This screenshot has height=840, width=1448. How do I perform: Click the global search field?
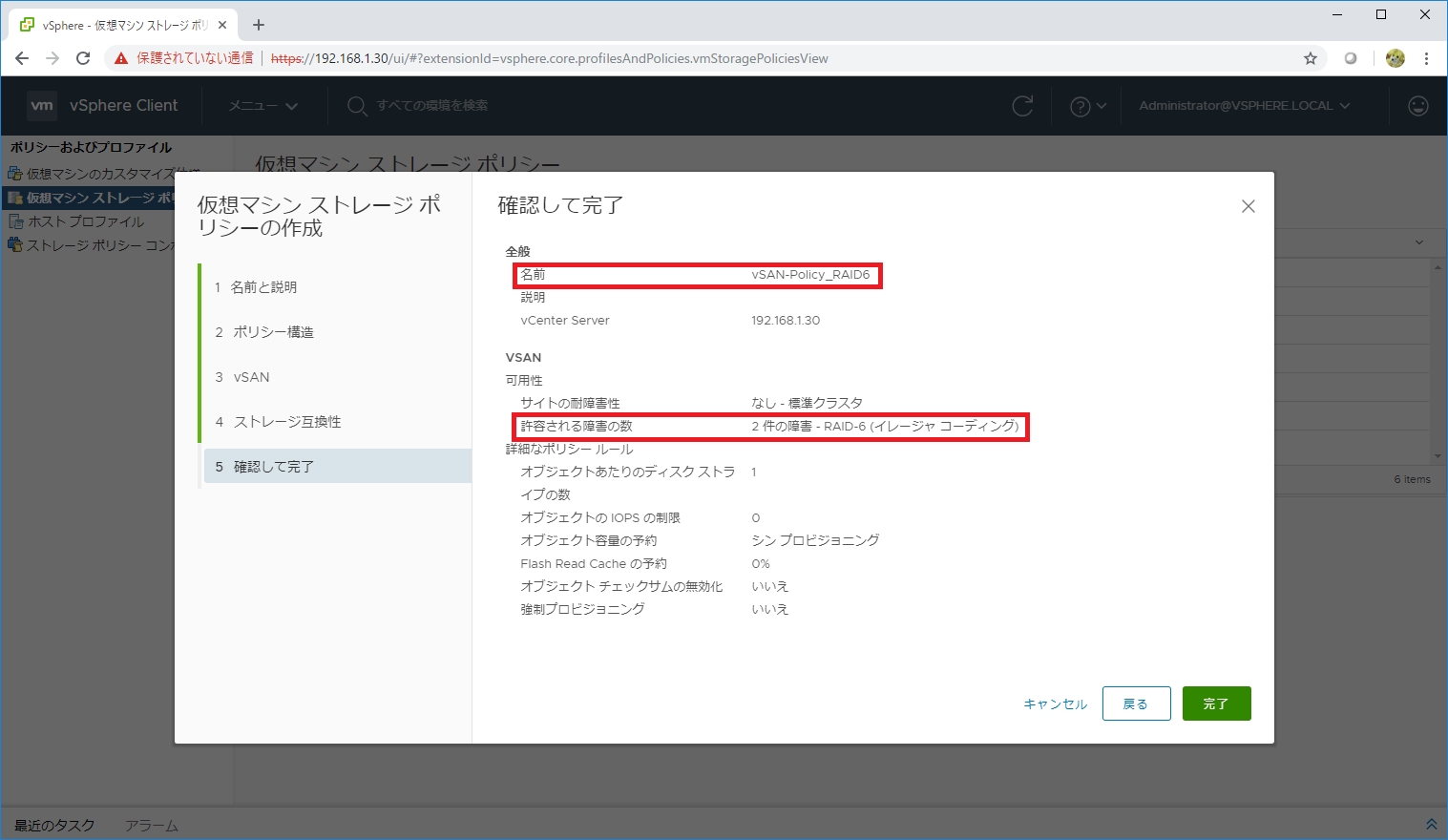coord(431,106)
